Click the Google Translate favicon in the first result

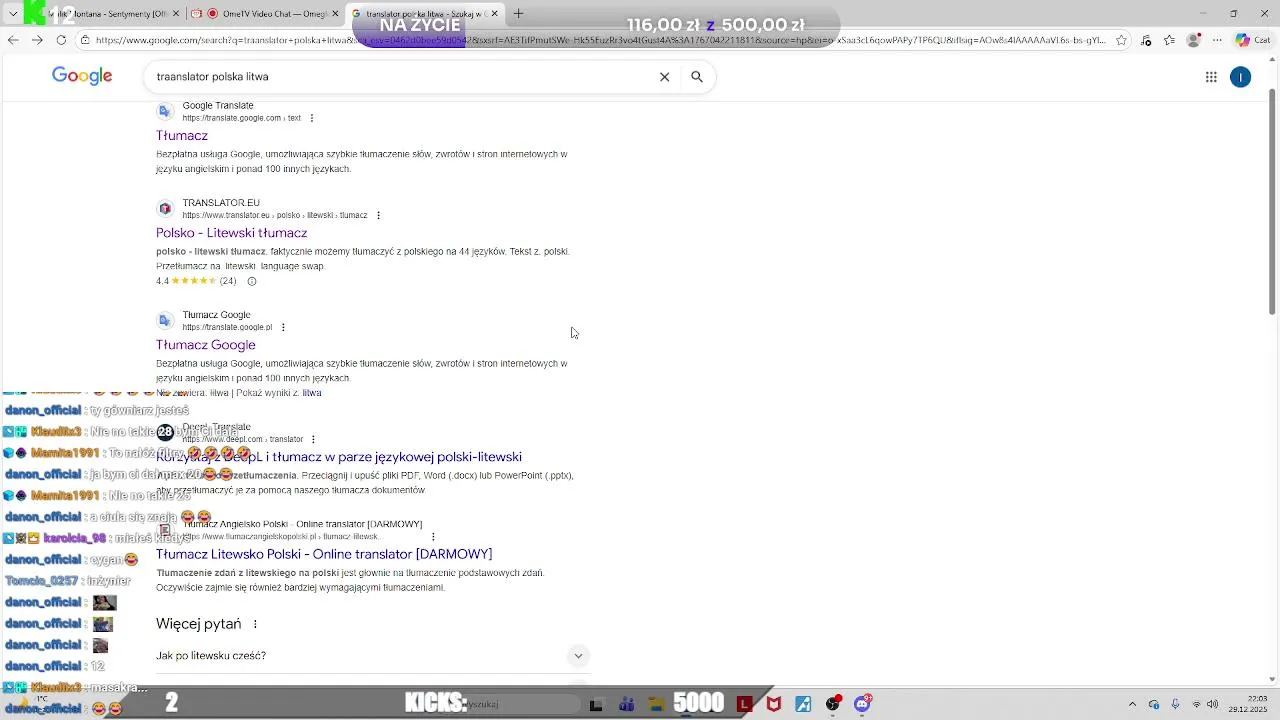pos(165,111)
